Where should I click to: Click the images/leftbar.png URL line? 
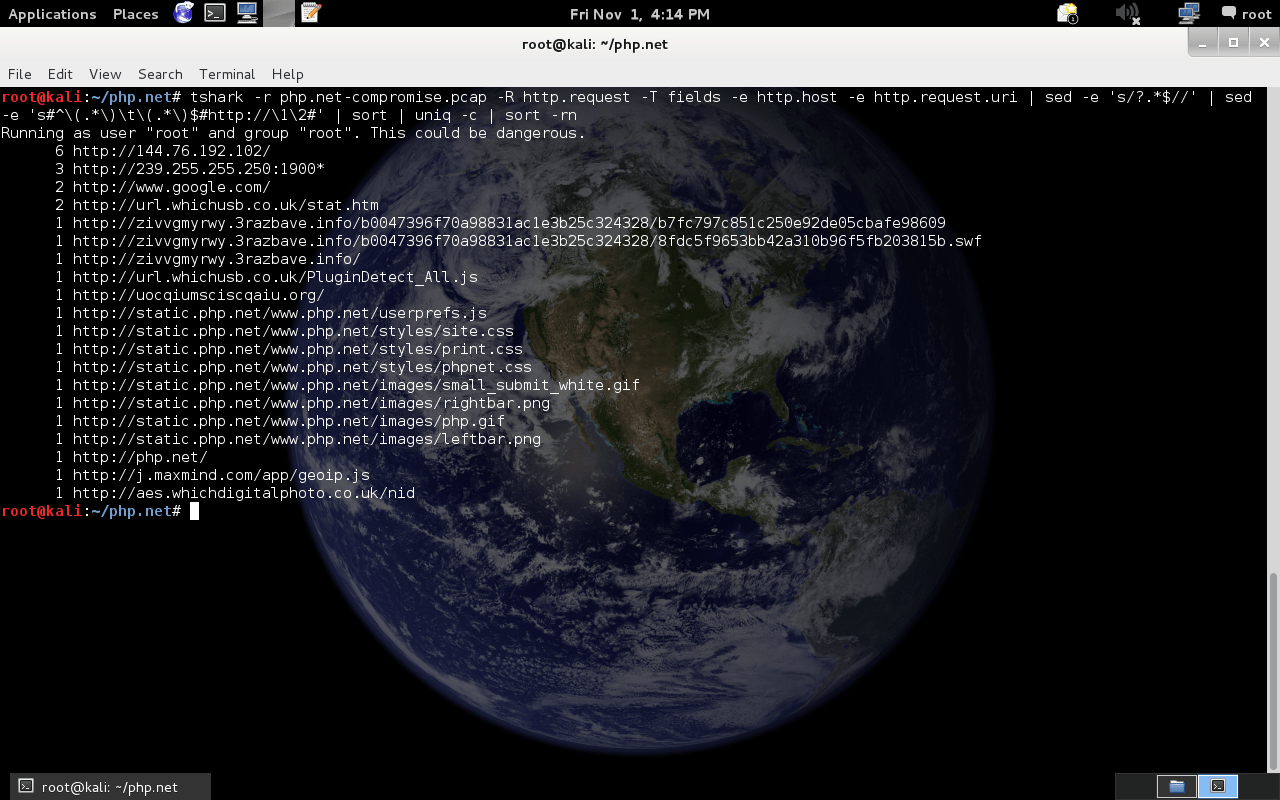[x=306, y=439]
